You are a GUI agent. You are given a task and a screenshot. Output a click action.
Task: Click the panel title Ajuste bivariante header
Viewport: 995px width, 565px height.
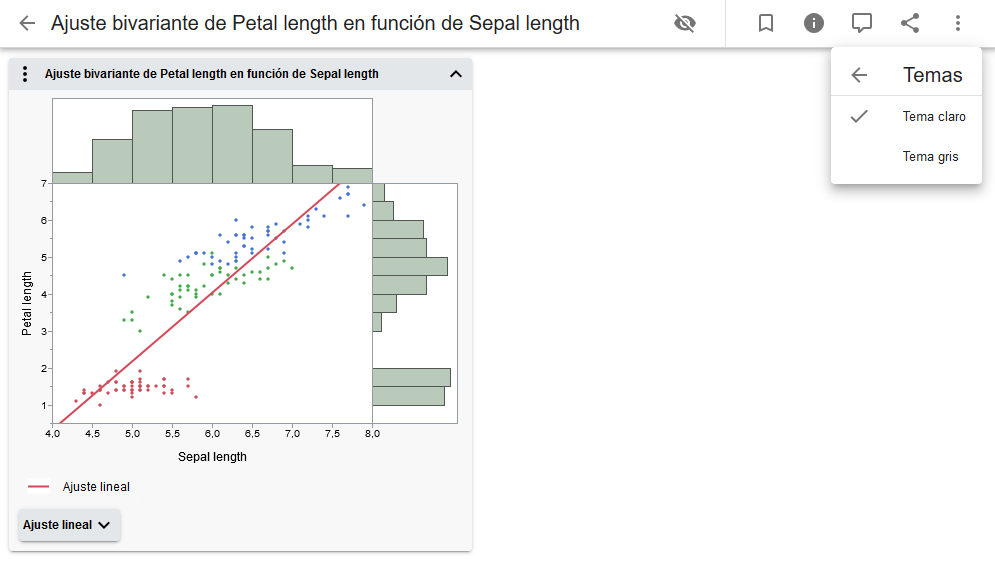click(212, 74)
